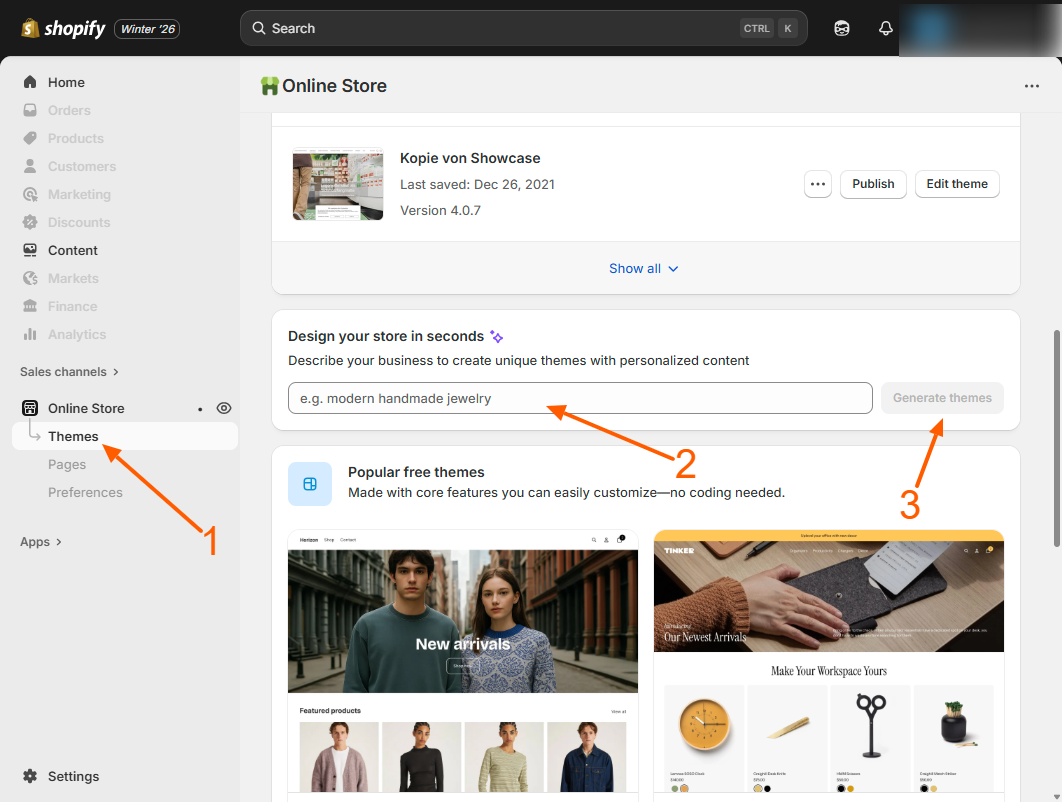Expand the Apps section

[x=41, y=542]
